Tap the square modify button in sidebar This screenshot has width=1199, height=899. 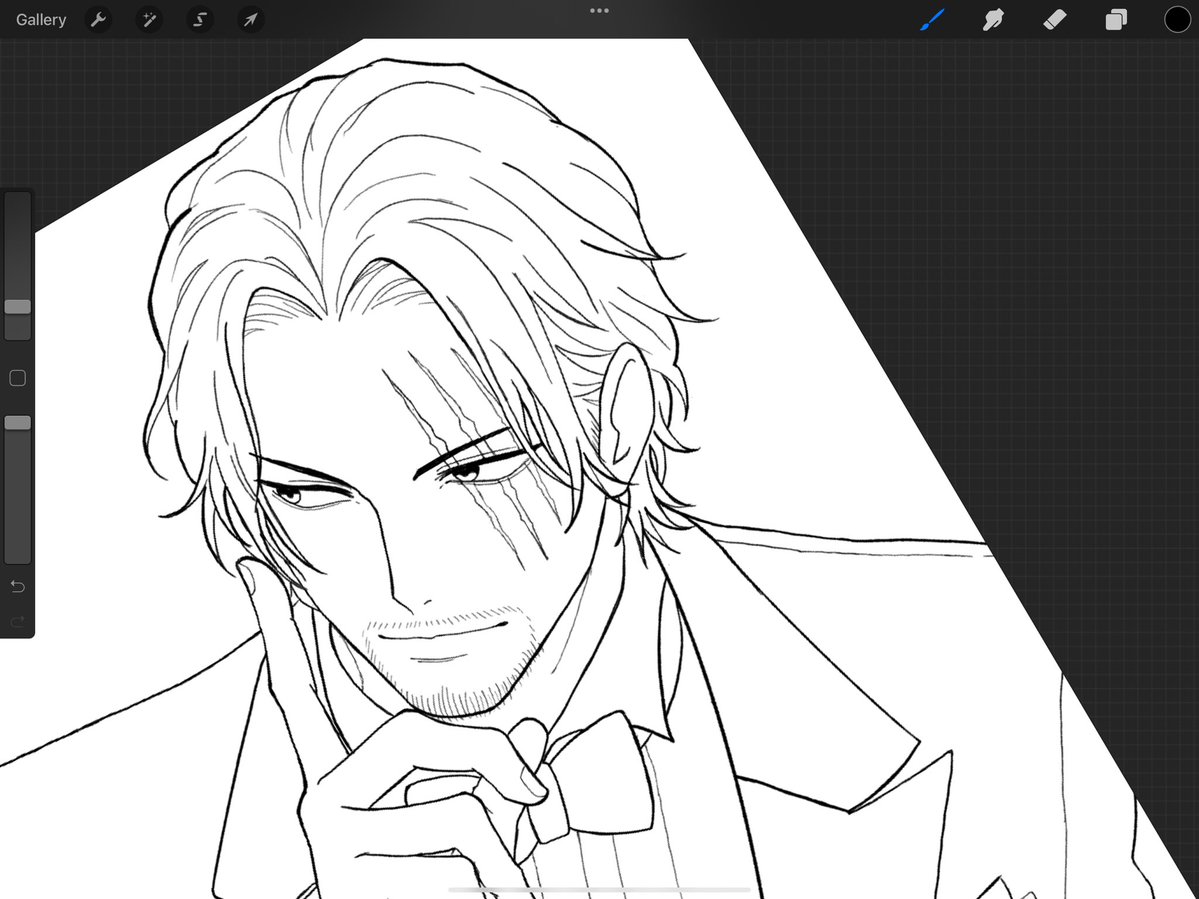[x=18, y=378]
